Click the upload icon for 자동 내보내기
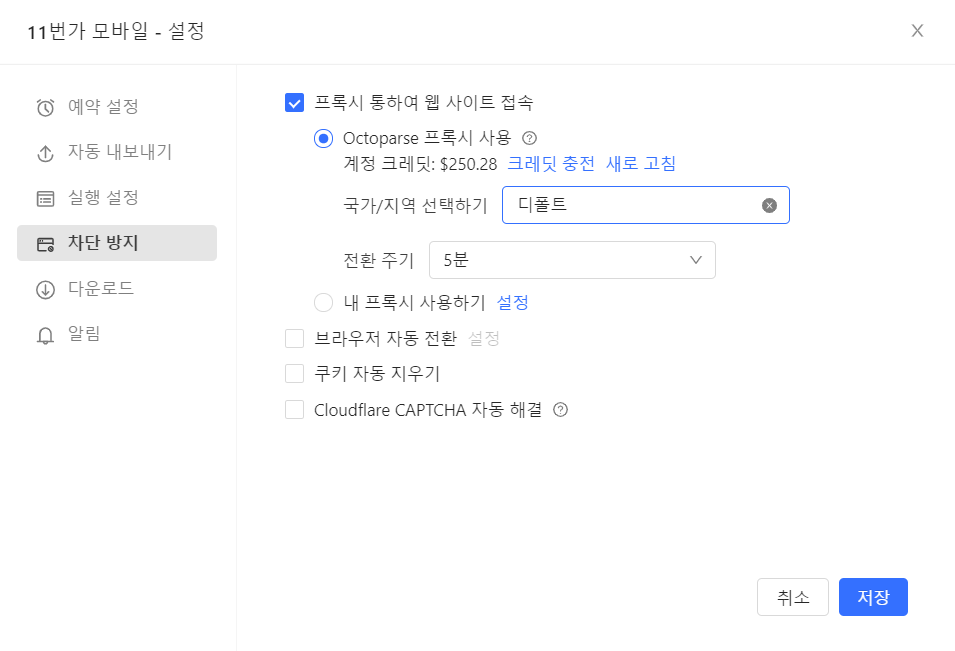The image size is (955, 651). tap(45, 153)
